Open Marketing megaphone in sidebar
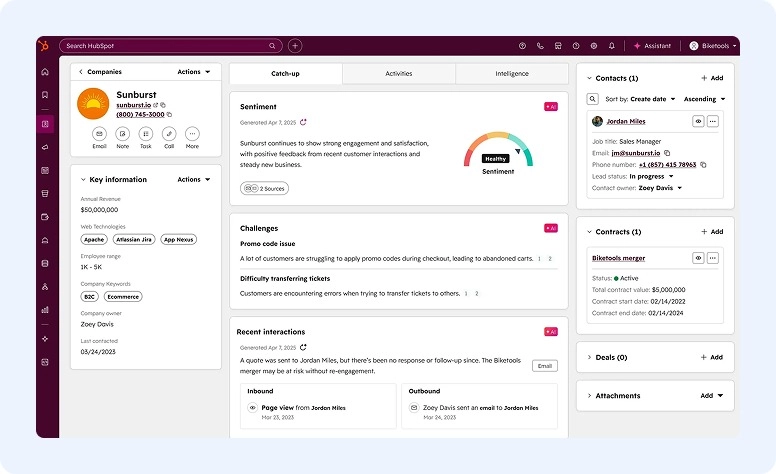This screenshot has width=776, height=474. [x=45, y=147]
